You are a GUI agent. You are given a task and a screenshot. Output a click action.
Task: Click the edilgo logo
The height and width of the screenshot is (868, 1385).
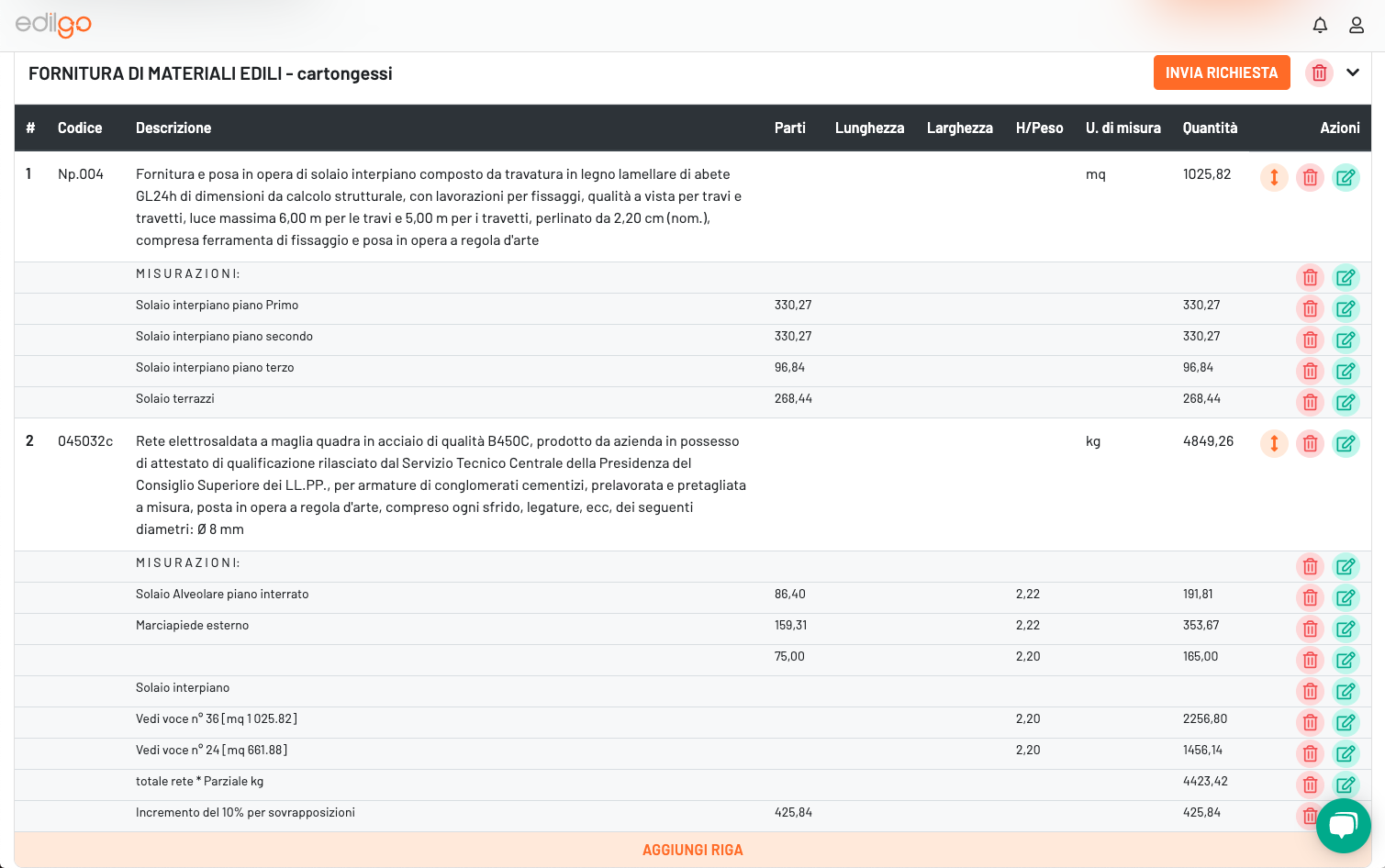click(x=53, y=25)
